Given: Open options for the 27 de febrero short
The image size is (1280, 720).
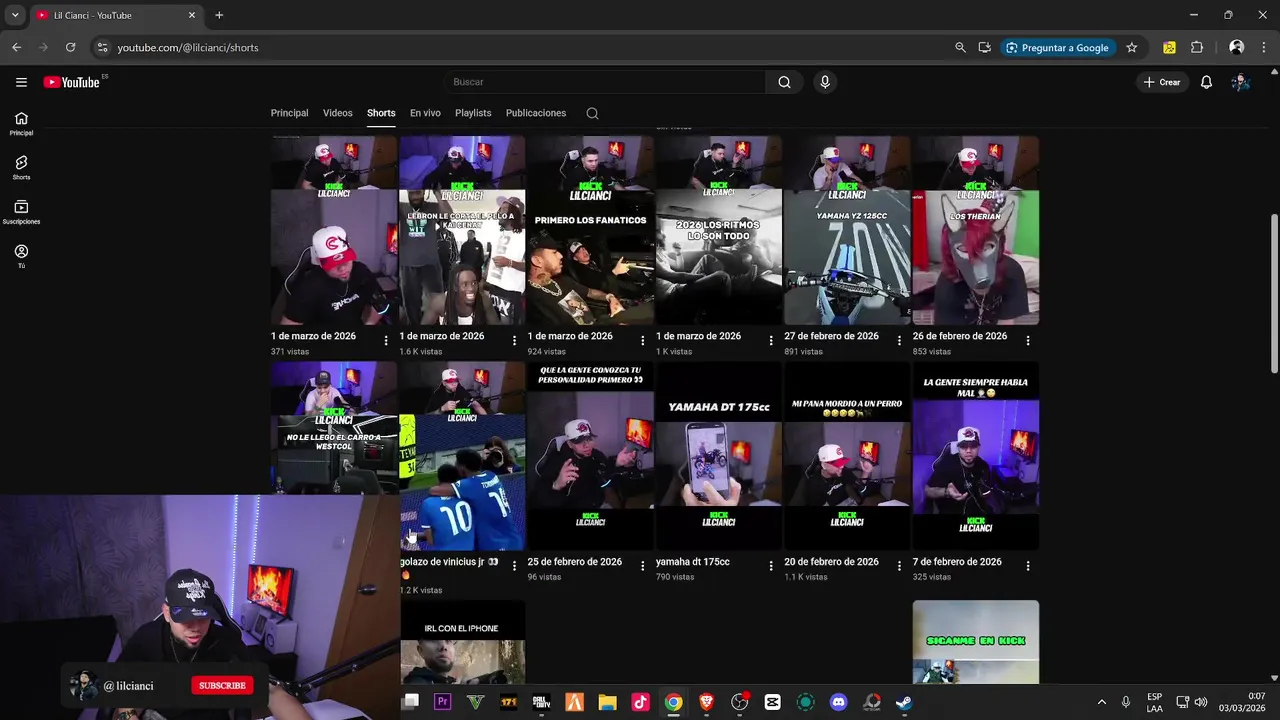Looking at the screenshot, I should 899,341.
